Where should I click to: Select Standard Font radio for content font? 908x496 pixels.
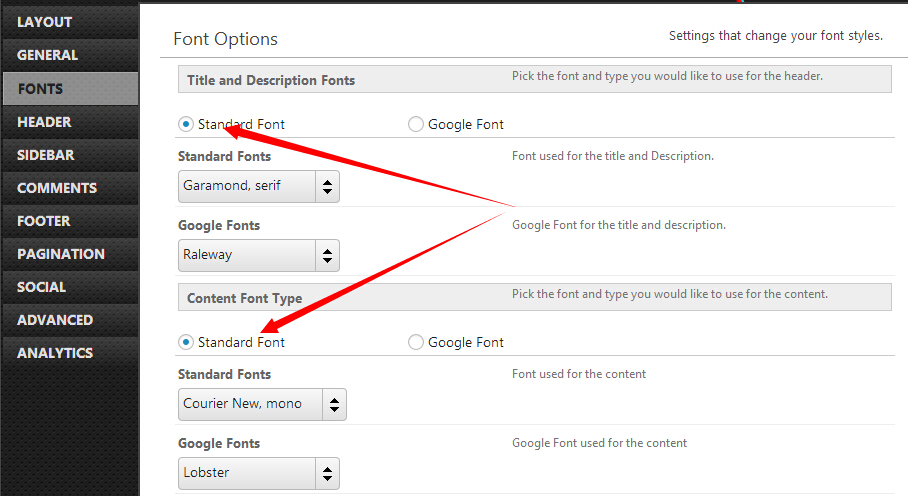coord(186,342)
